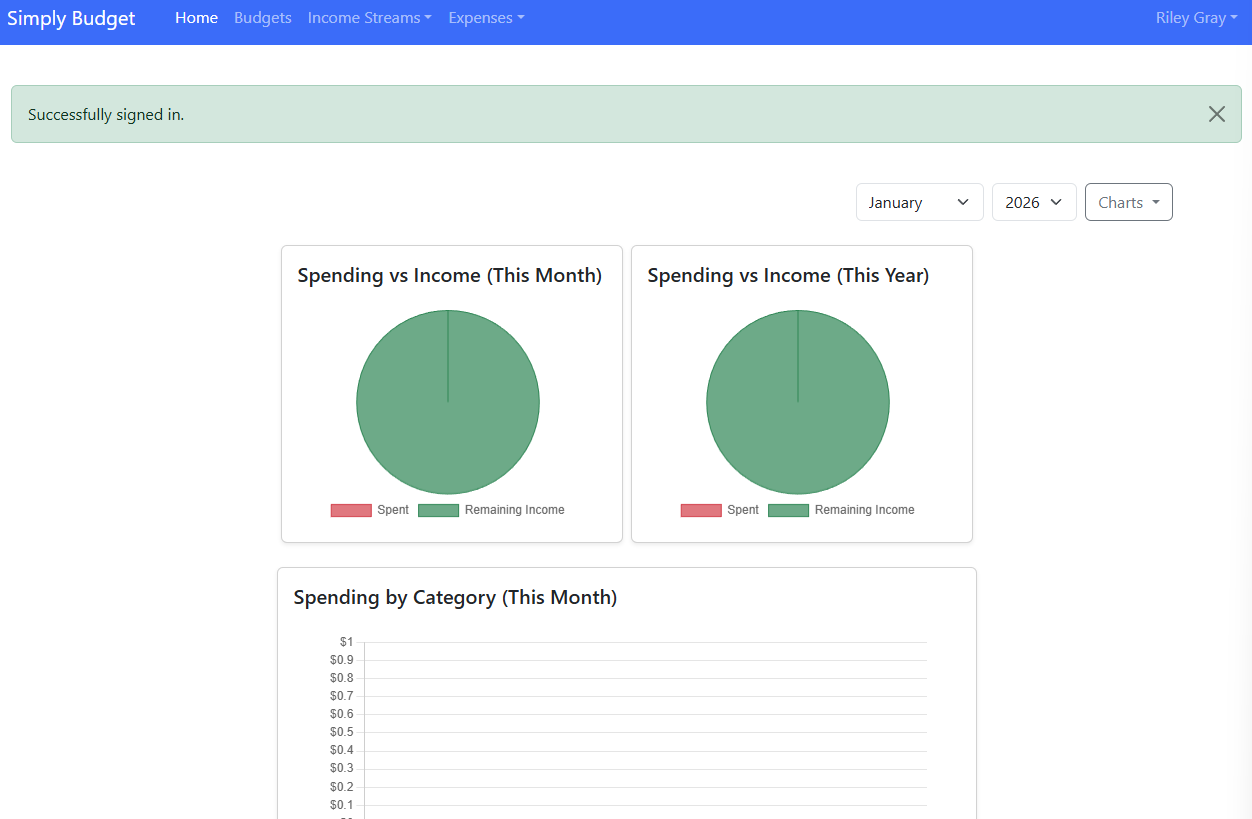
Task: Toggle 'Spent' legend label in This Month chart
Action: click(x=393, y=510)
